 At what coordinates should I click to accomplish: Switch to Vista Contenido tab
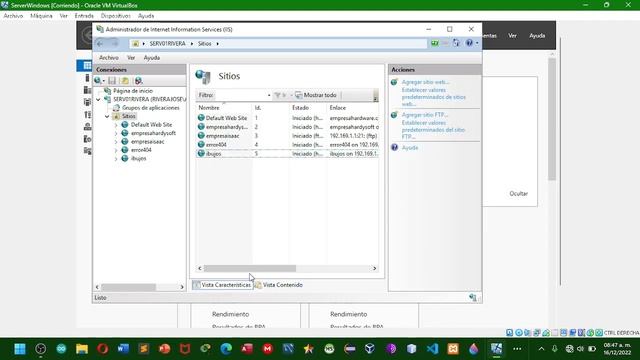(279, 285)
